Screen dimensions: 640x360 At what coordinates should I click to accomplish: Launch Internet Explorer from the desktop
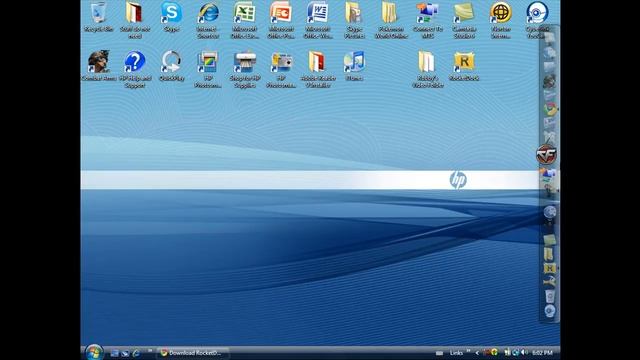coord(208,20)
